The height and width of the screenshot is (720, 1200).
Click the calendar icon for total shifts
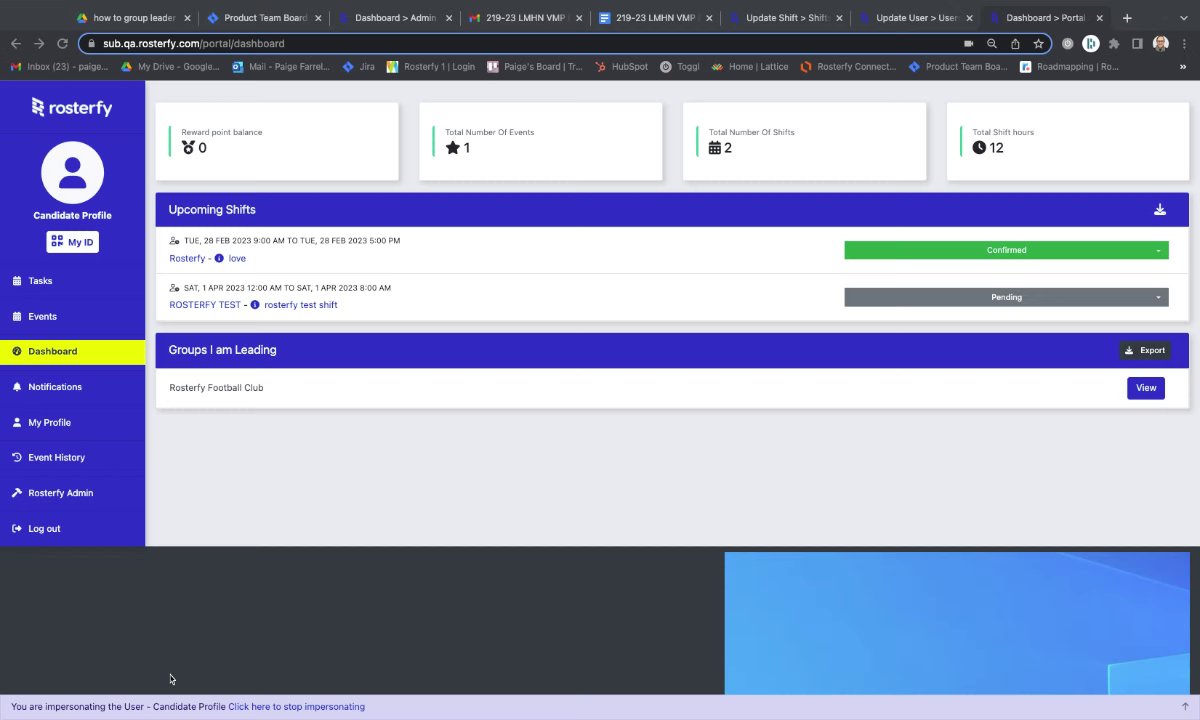(x=715, y=148)
